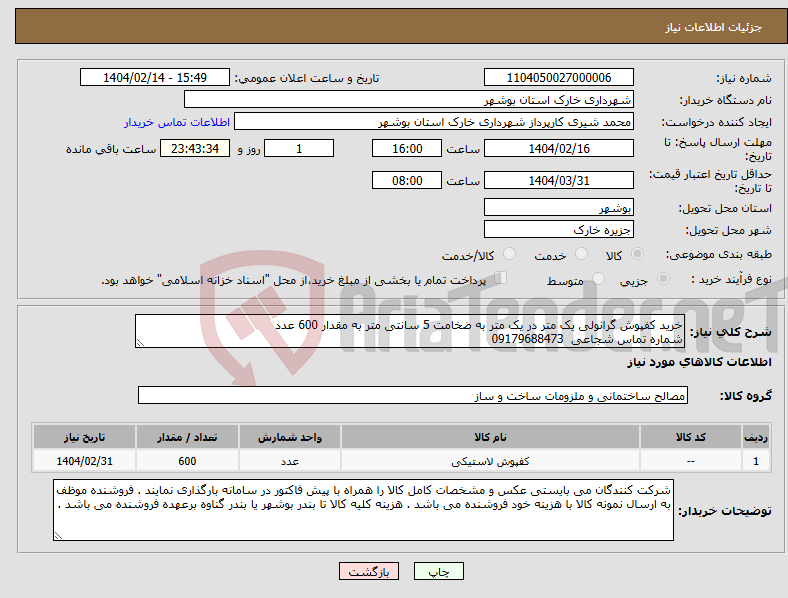Viewport: 788px width, 598px height.
Task: Click the استان محل تحویل label
Action: coord(725,208)
